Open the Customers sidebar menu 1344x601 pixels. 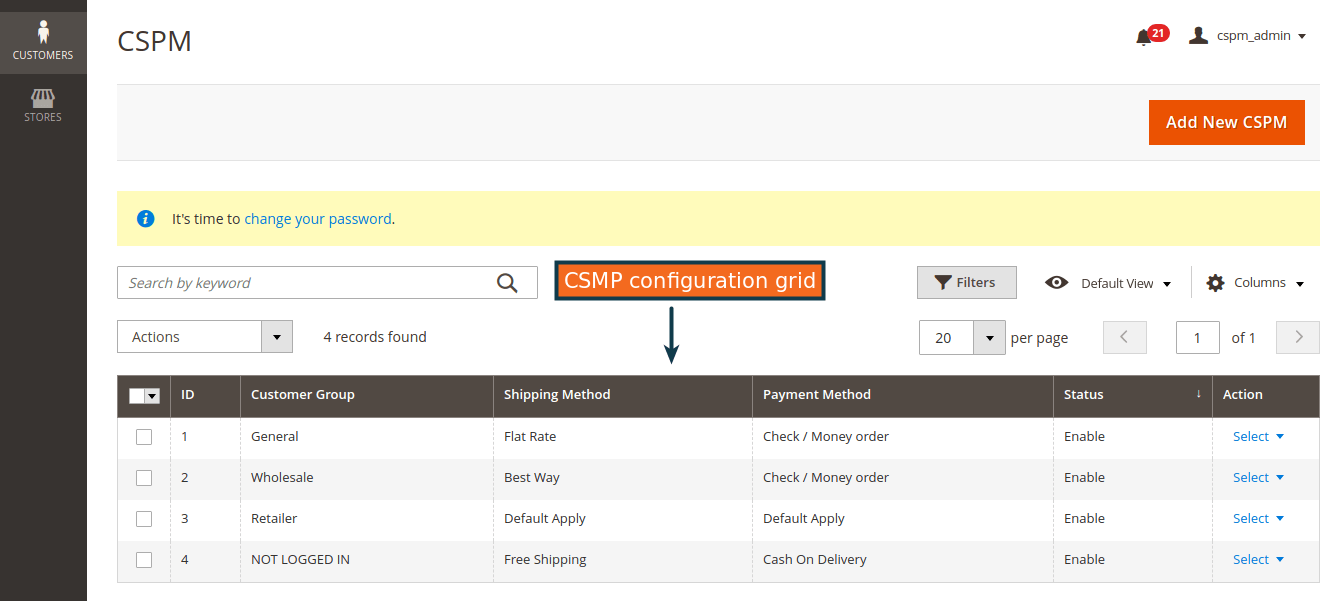click(43, 41)
